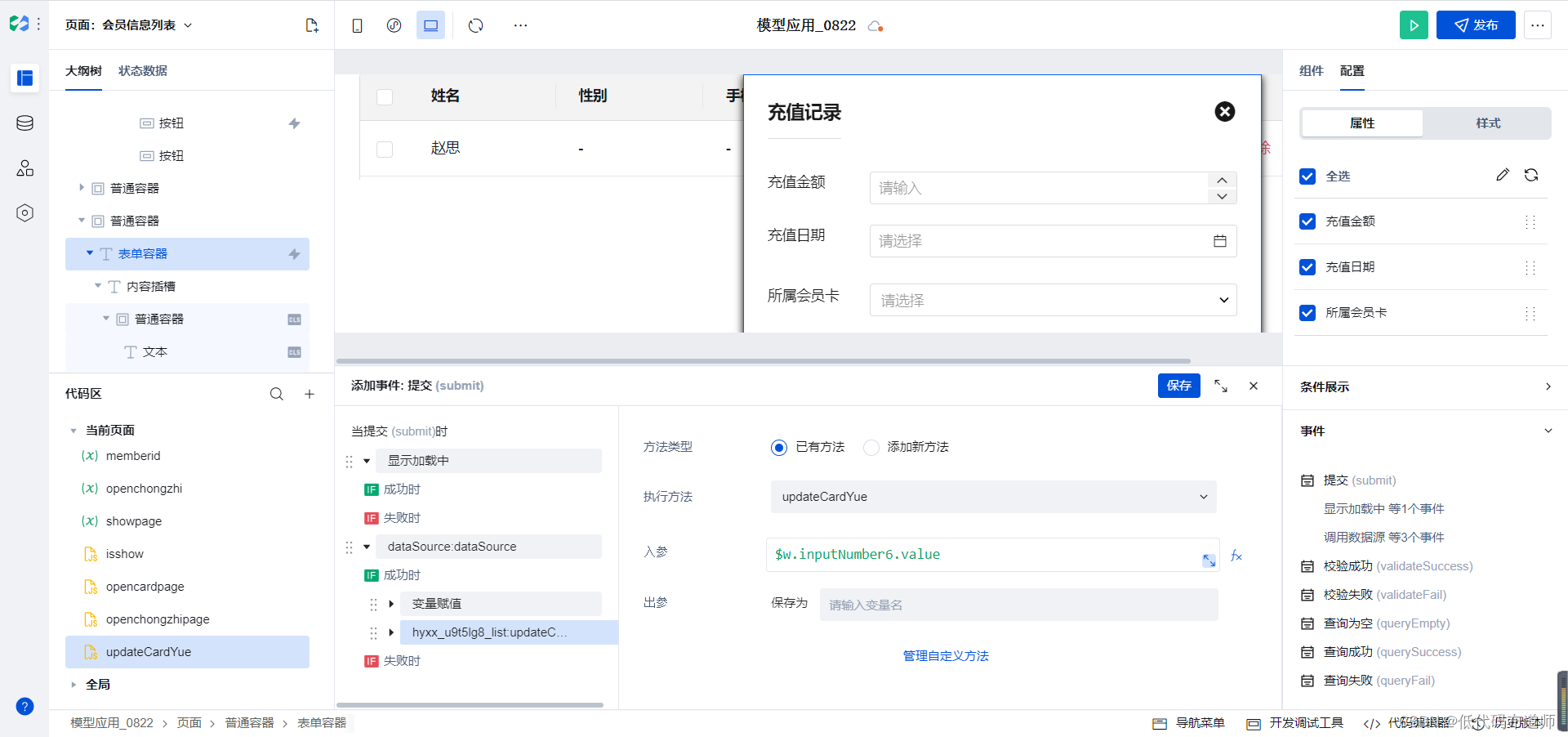Open the 执行方法 updateCardYue dropdown
The height and width of the screenshot is (737, 1568).
coord(994,497)
